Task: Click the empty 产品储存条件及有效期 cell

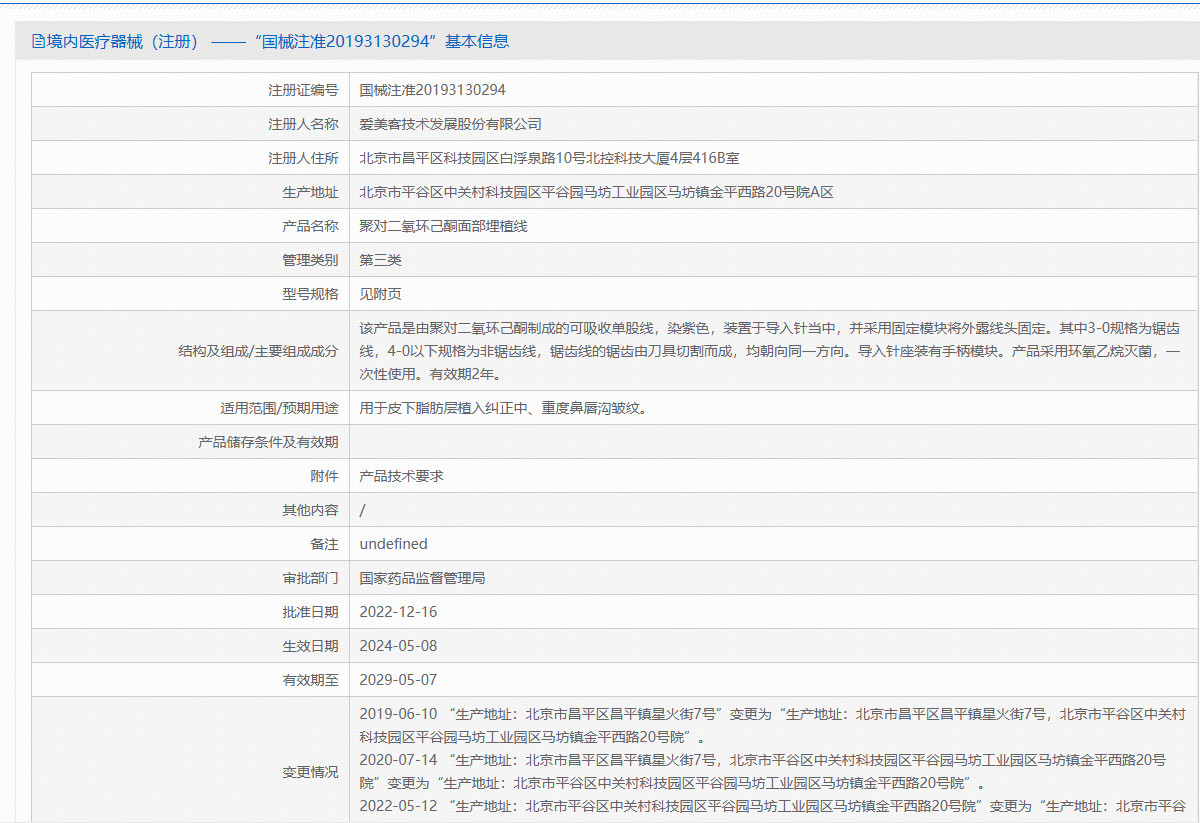Action: (x=772, y=442)
